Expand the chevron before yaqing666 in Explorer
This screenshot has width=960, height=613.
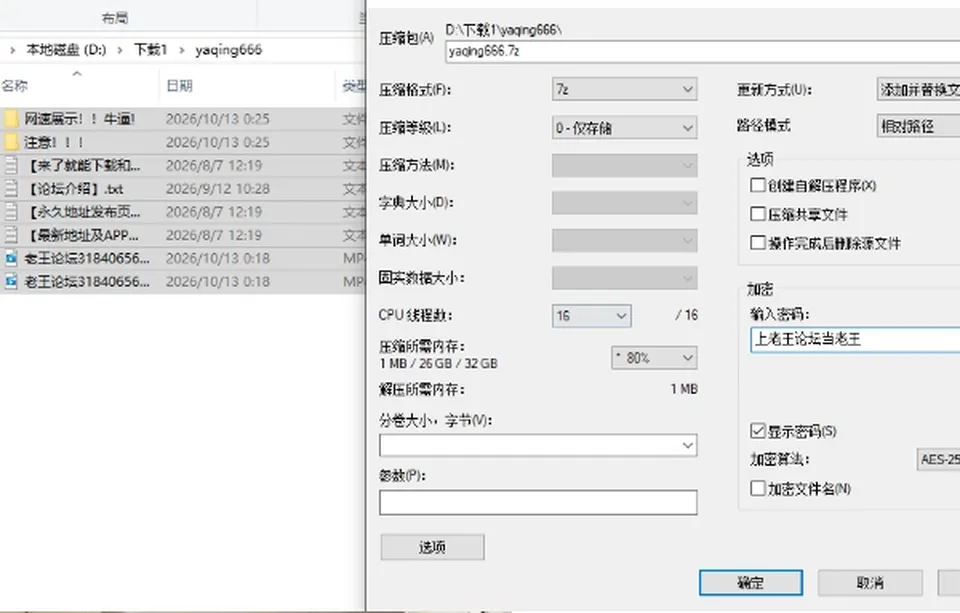182,50
